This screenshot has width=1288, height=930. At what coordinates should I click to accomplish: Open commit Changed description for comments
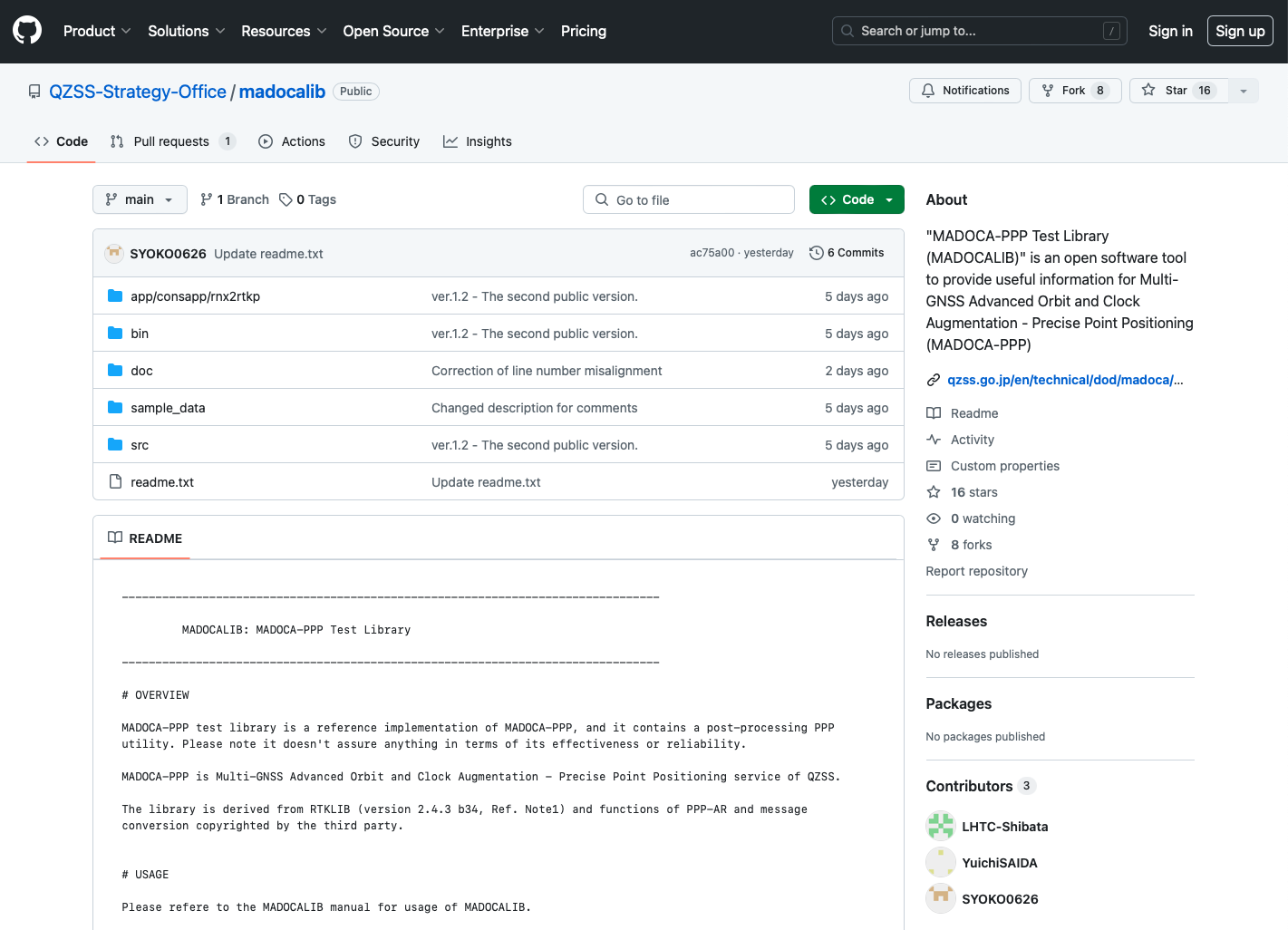[535, 408]
